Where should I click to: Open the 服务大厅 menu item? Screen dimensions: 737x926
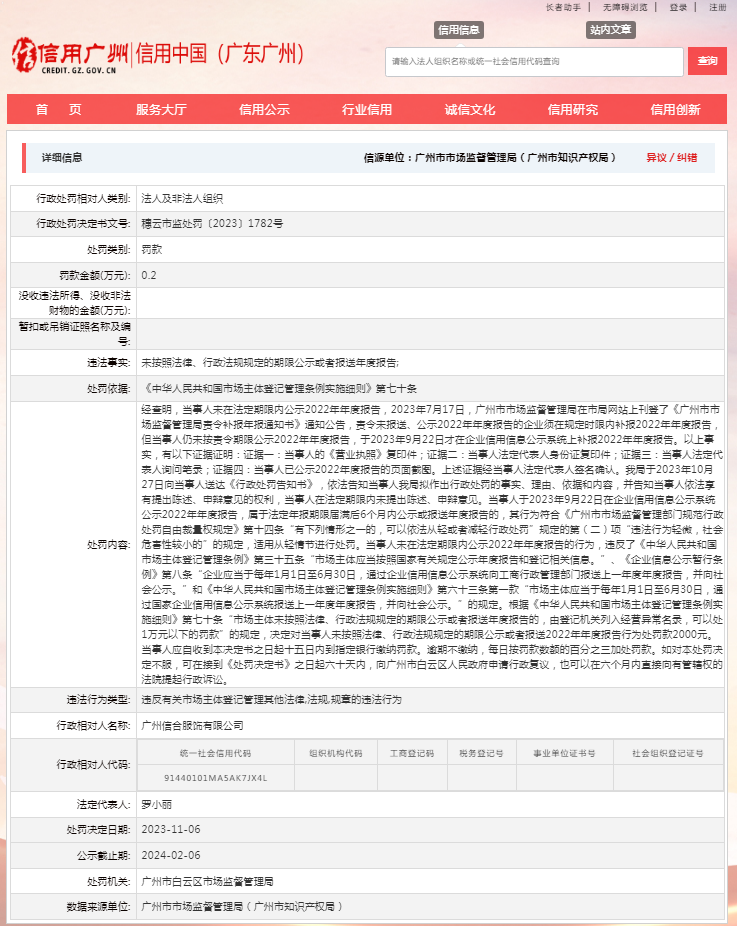[161, 109]
